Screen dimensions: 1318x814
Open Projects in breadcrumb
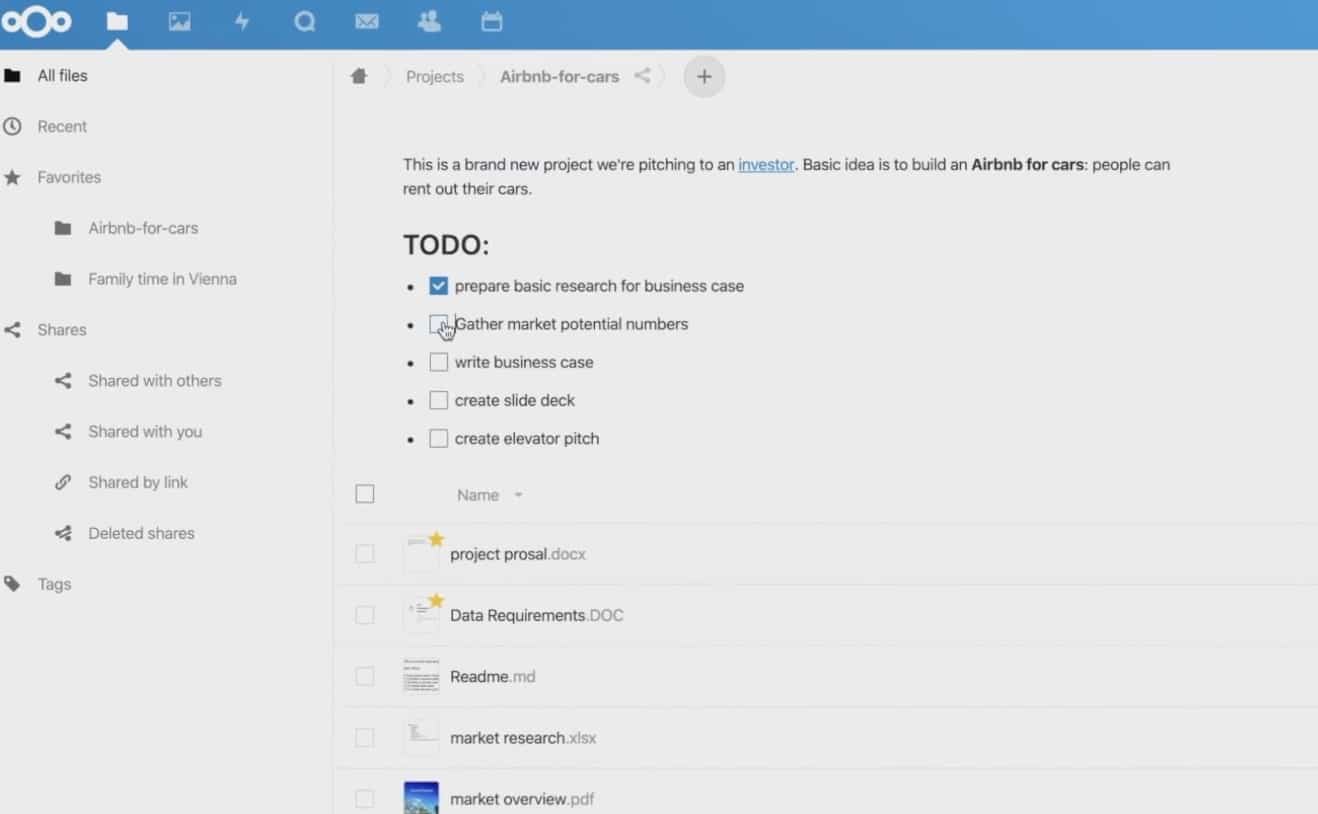(x=435, y=76)
